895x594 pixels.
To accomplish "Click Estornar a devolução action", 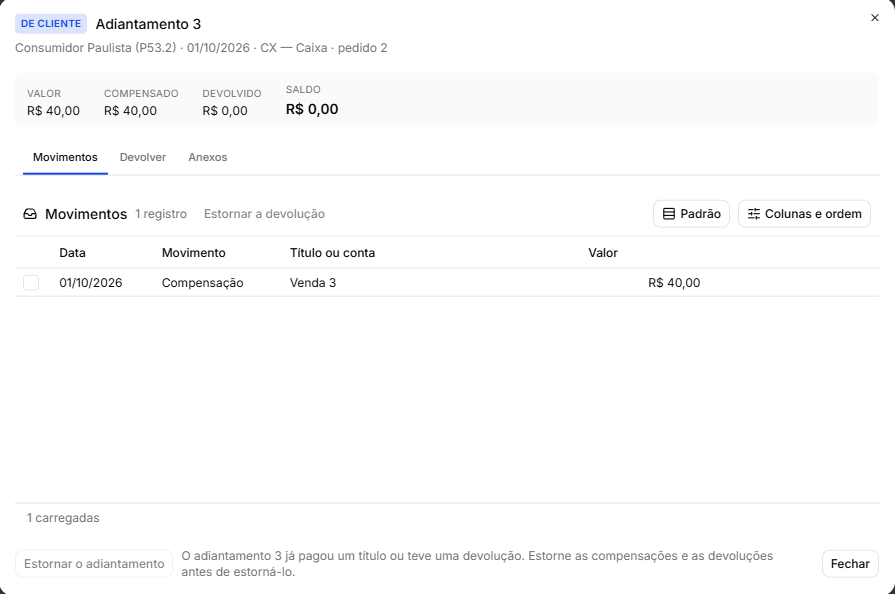I will click(264, 214).
